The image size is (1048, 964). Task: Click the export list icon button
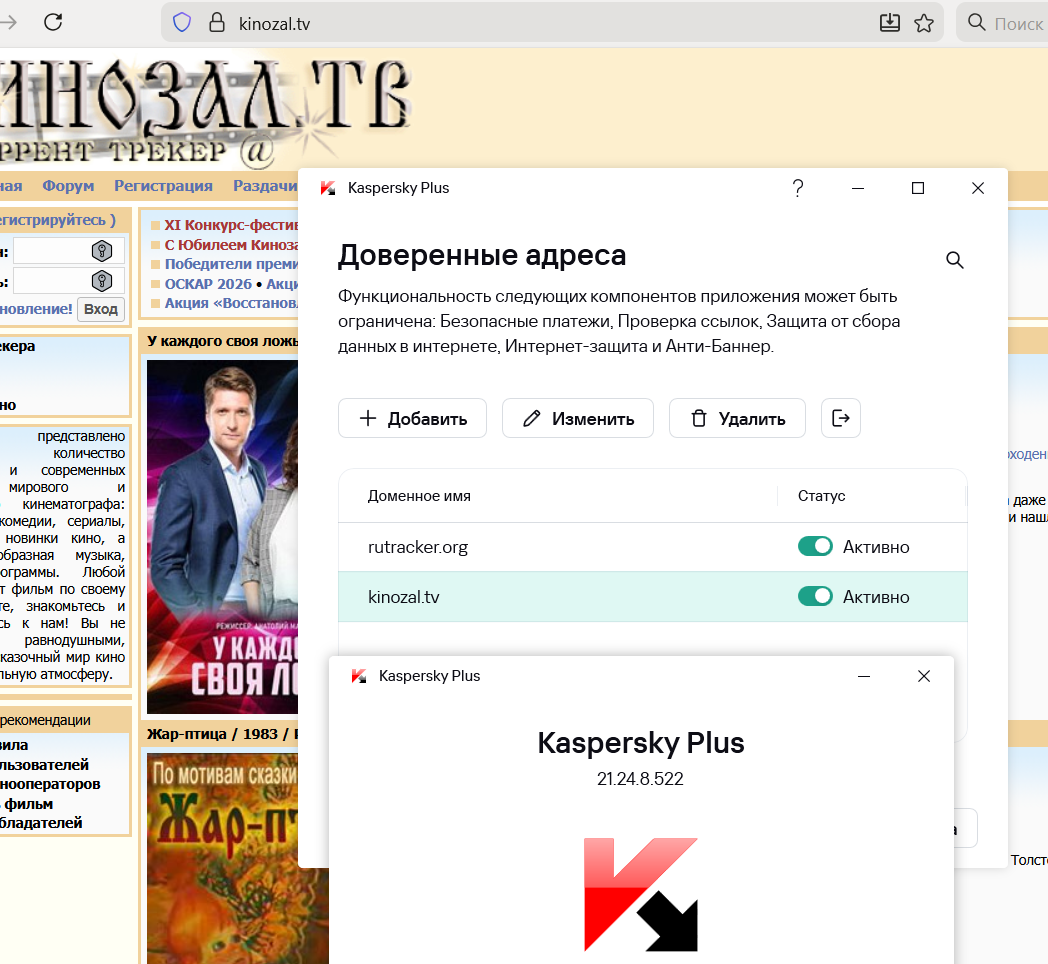pyautogui.click(x=841, y=418)
